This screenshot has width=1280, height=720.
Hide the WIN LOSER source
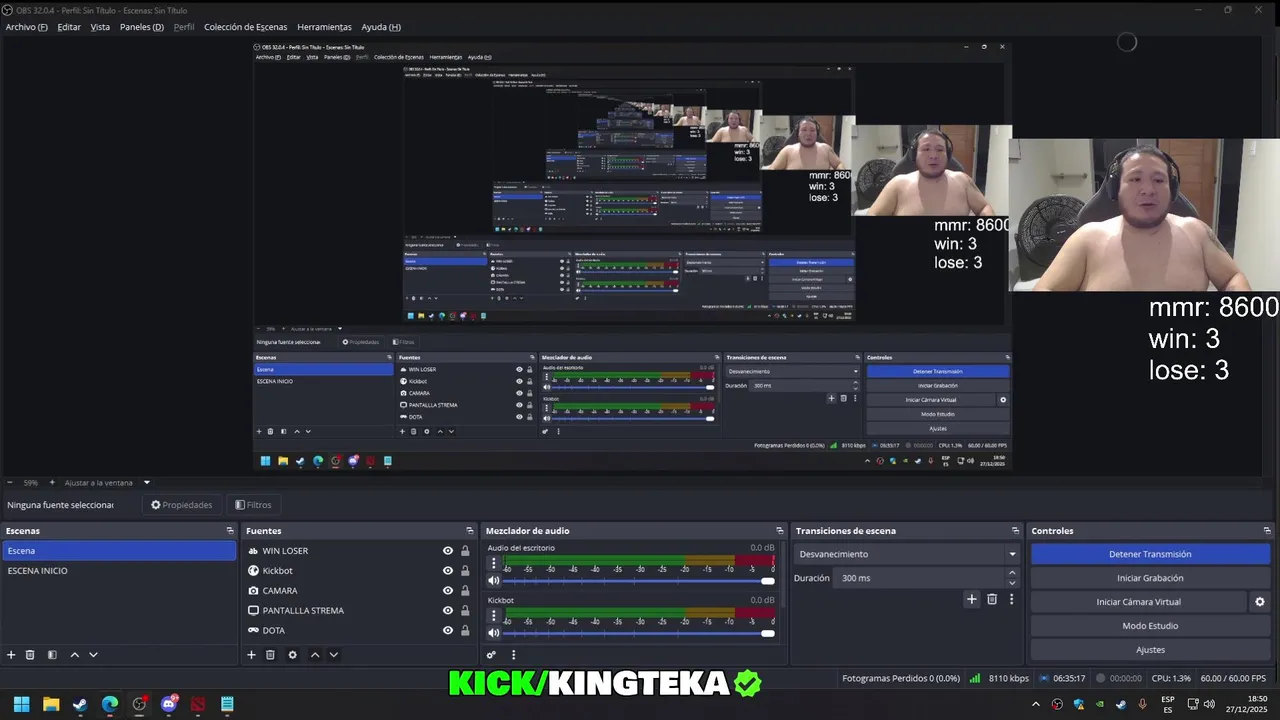(x=448, y=551)
